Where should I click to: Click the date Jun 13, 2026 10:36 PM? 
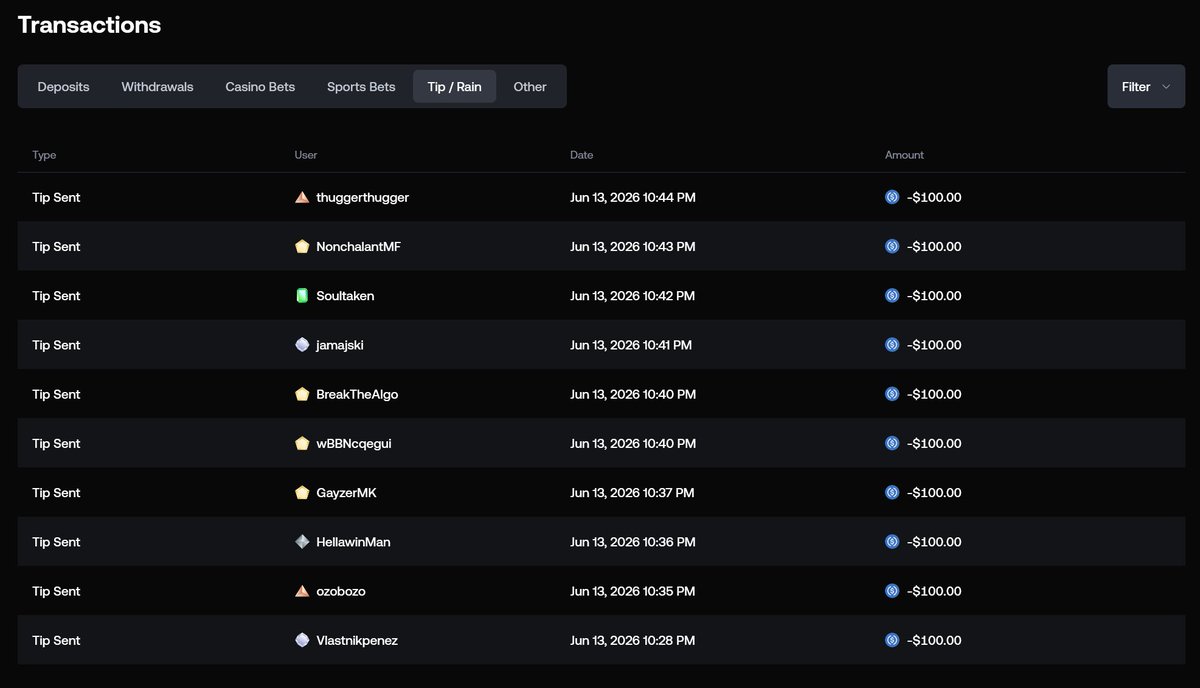tap(633, 542)
